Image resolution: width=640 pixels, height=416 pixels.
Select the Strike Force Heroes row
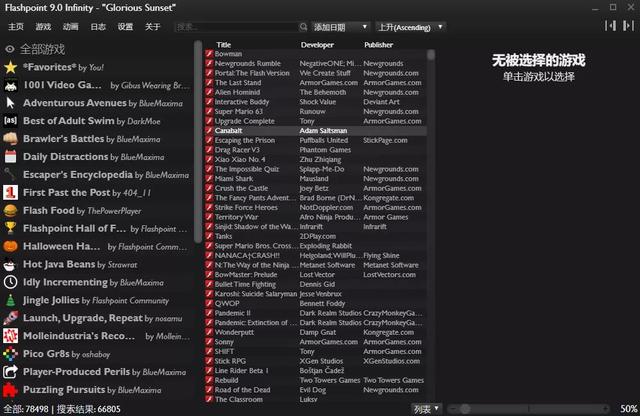[316, 207]
